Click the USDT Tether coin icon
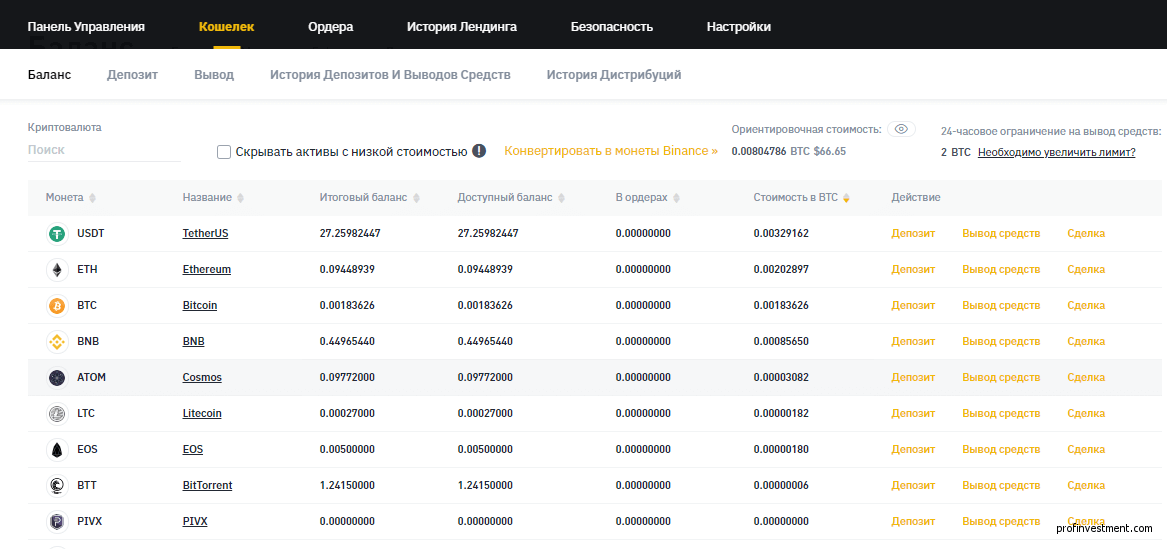The width and height of the screenshot is (1167, 549). pos(57,234)
